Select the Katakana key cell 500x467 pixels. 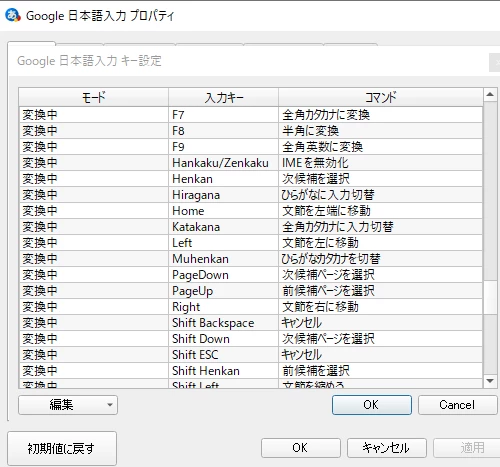click(224, 227)
